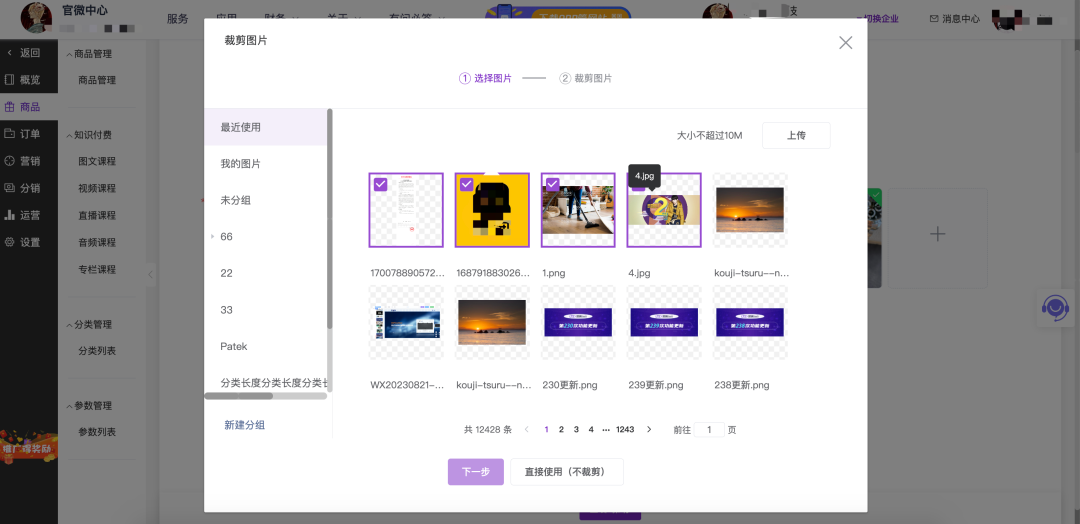Expand the 66 group tree arrow
The image size is (1080, 524).
pyautogui.click(x=212, y=237)
